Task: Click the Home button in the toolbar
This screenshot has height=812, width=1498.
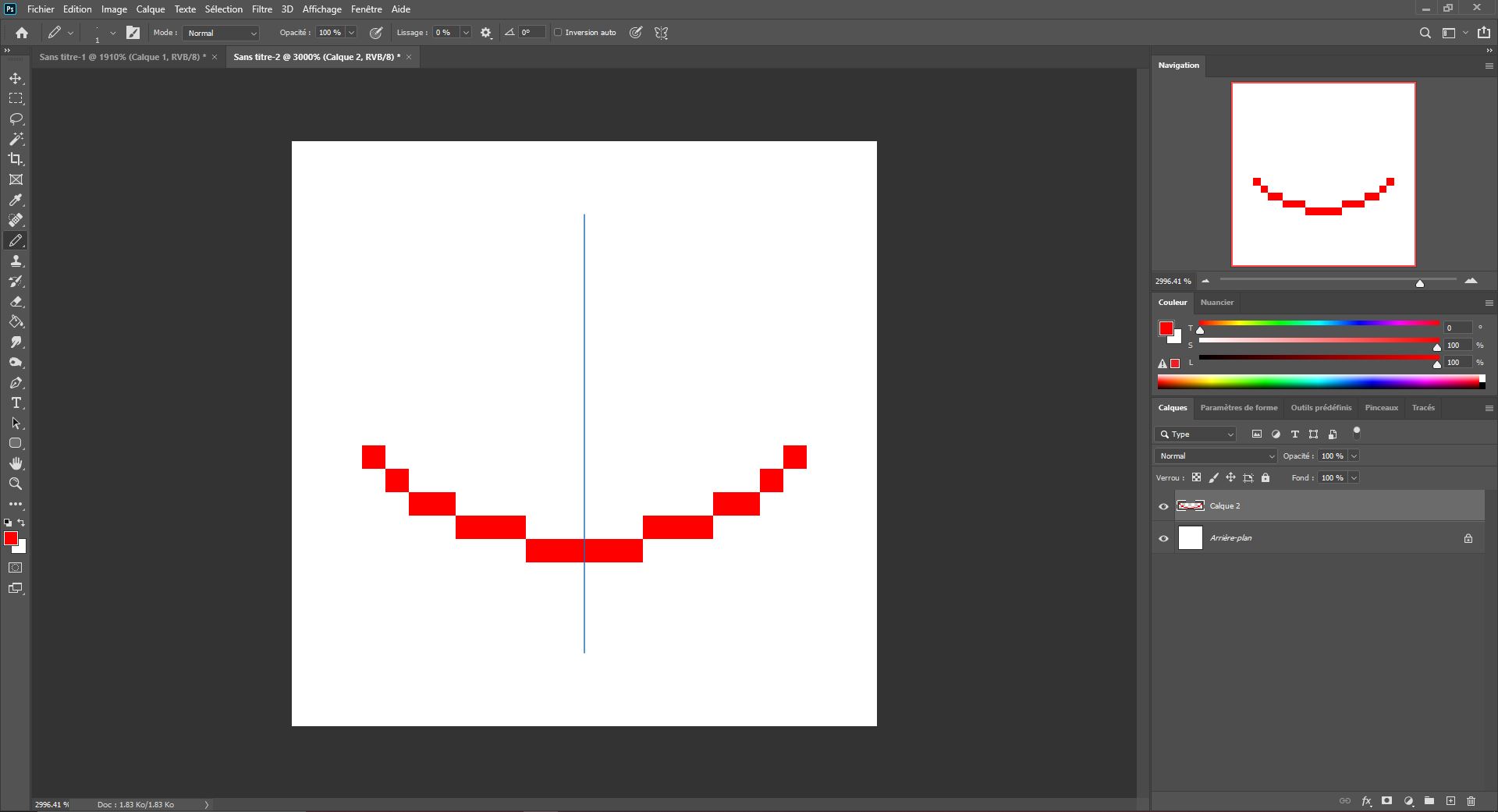Action: 21,32
